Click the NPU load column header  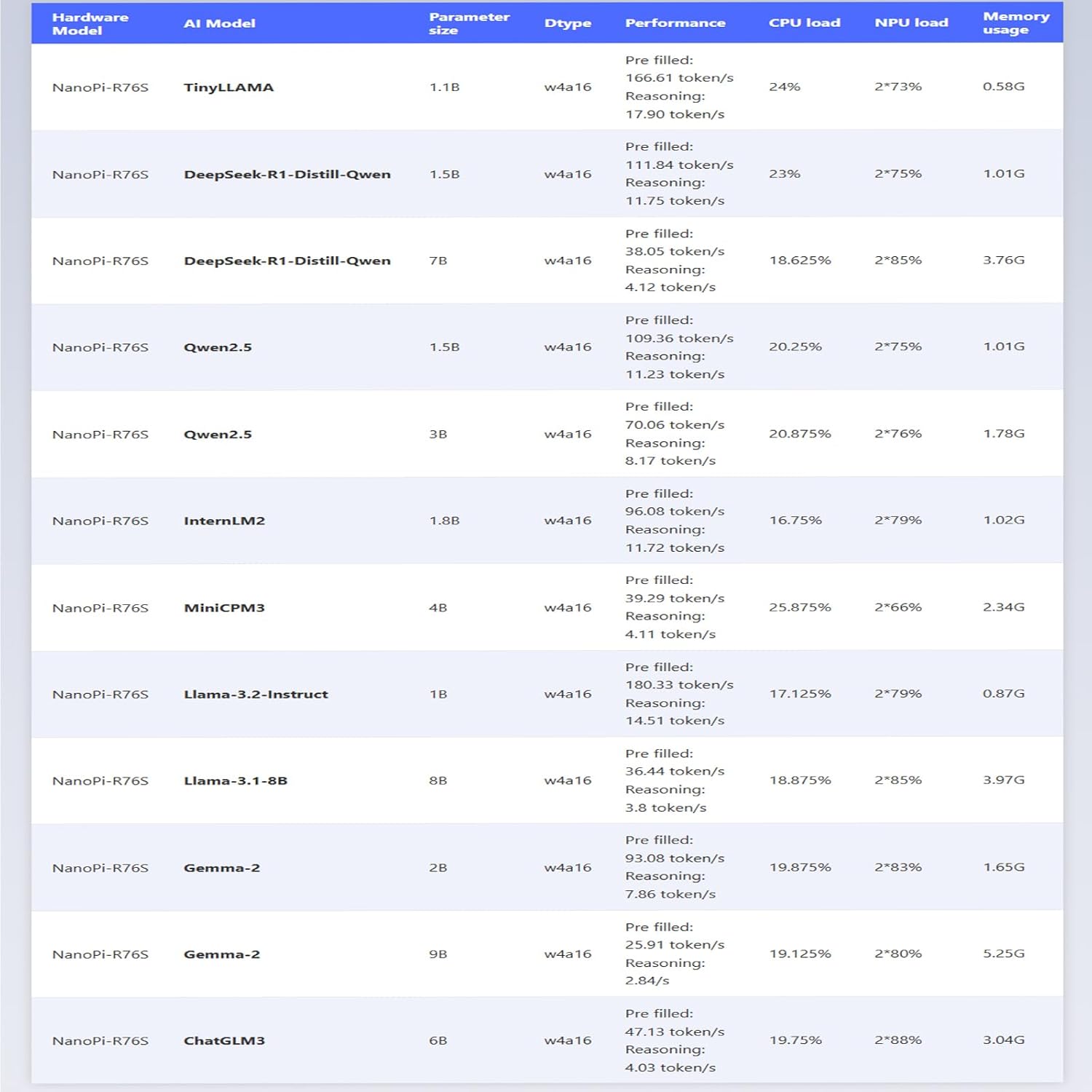(911, 23)
